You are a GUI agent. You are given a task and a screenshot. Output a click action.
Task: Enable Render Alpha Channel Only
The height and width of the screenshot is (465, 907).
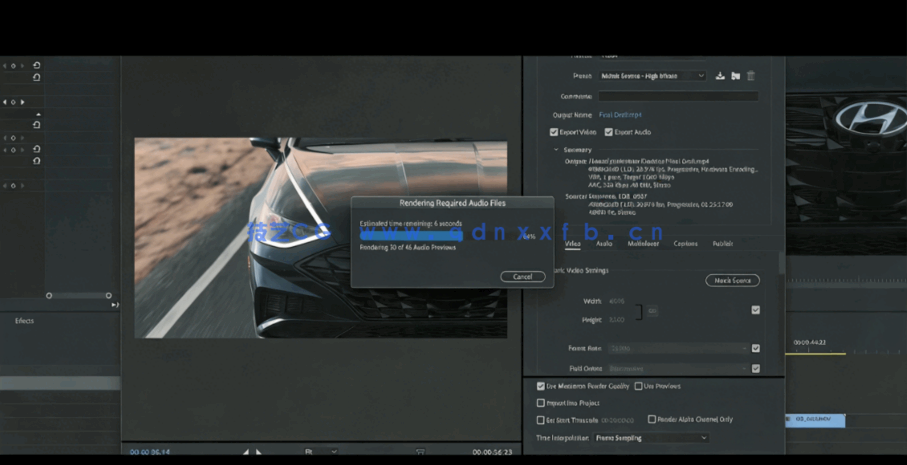click(x=652, y=419)
